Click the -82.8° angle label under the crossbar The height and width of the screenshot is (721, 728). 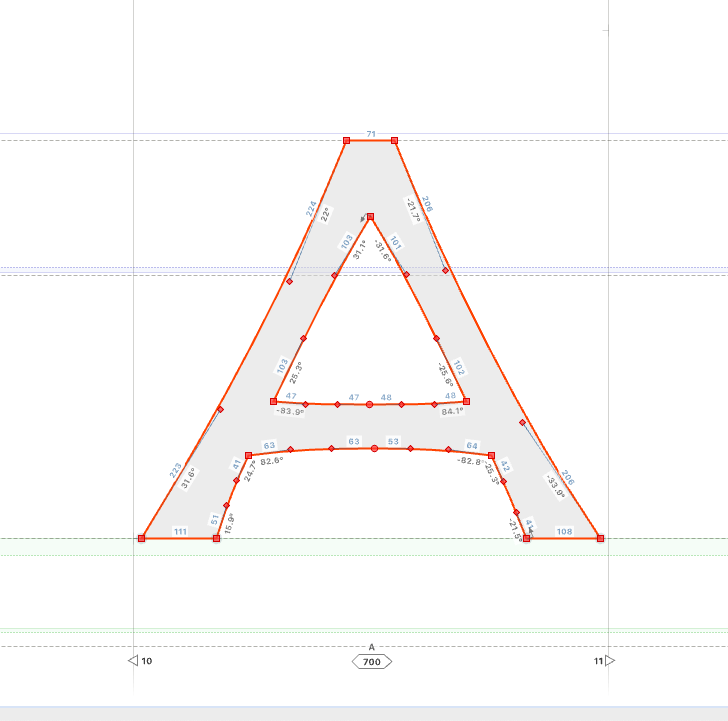[x=470, y=461]
